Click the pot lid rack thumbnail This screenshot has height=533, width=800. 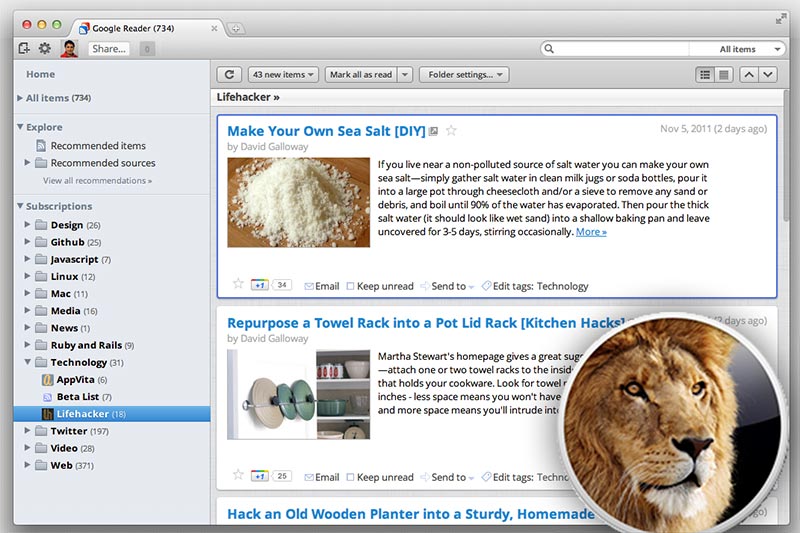coord(298,394)
